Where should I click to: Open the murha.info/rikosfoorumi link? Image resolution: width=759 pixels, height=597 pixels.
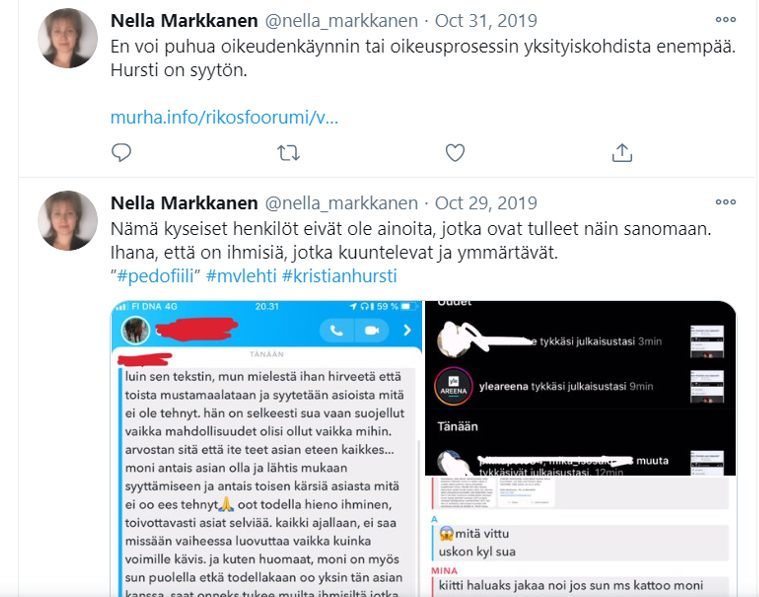click(x=224, y=117)
